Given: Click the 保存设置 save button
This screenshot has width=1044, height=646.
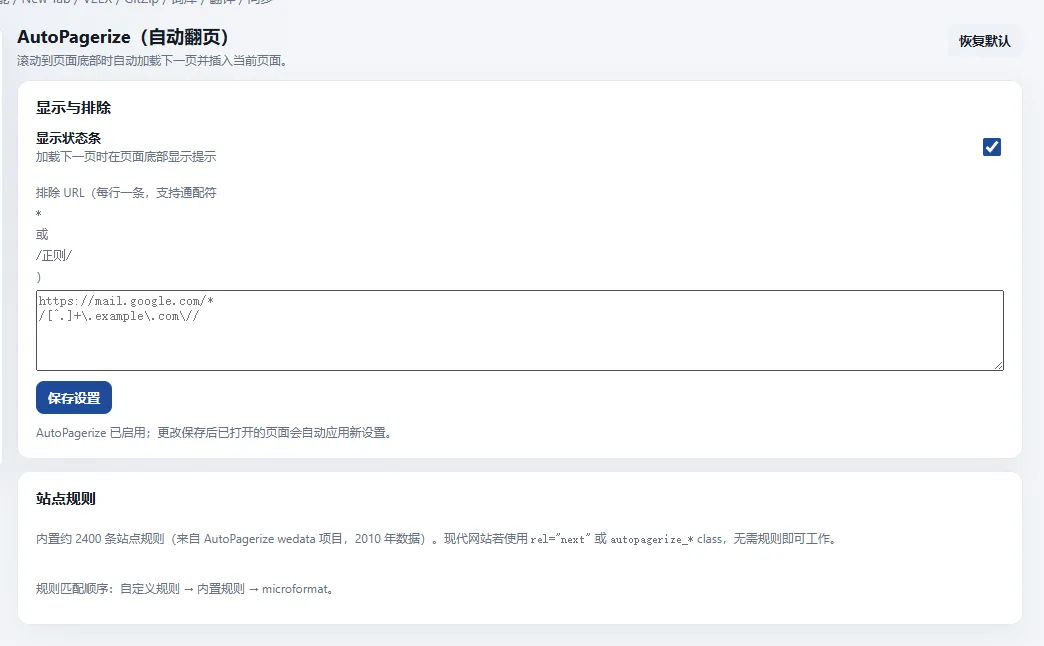Looking at the screenshot, I should [x=74, y=398].
